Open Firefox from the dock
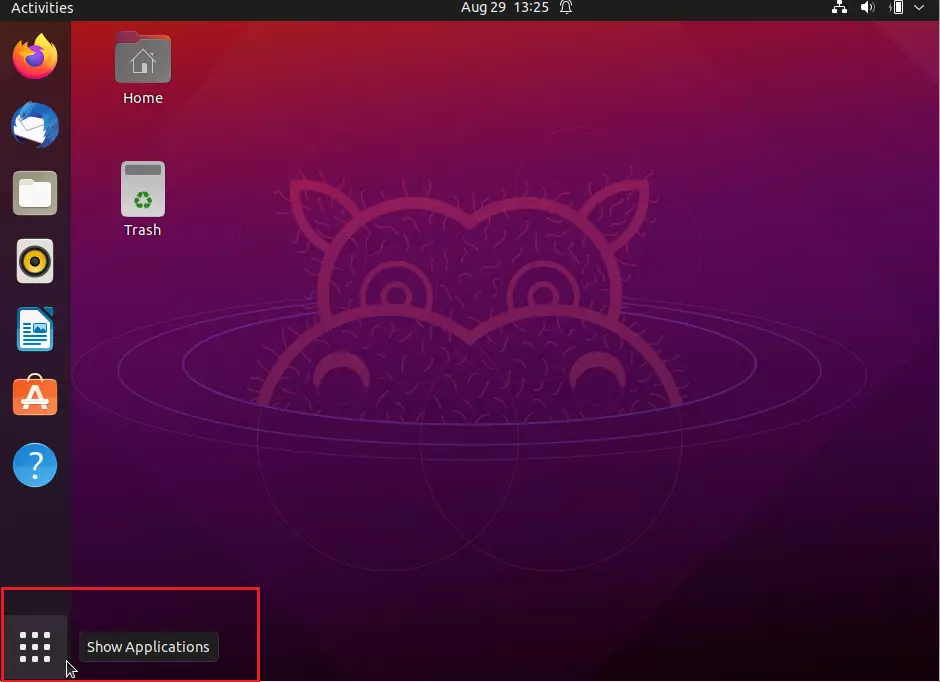 (x=35, y=56)
